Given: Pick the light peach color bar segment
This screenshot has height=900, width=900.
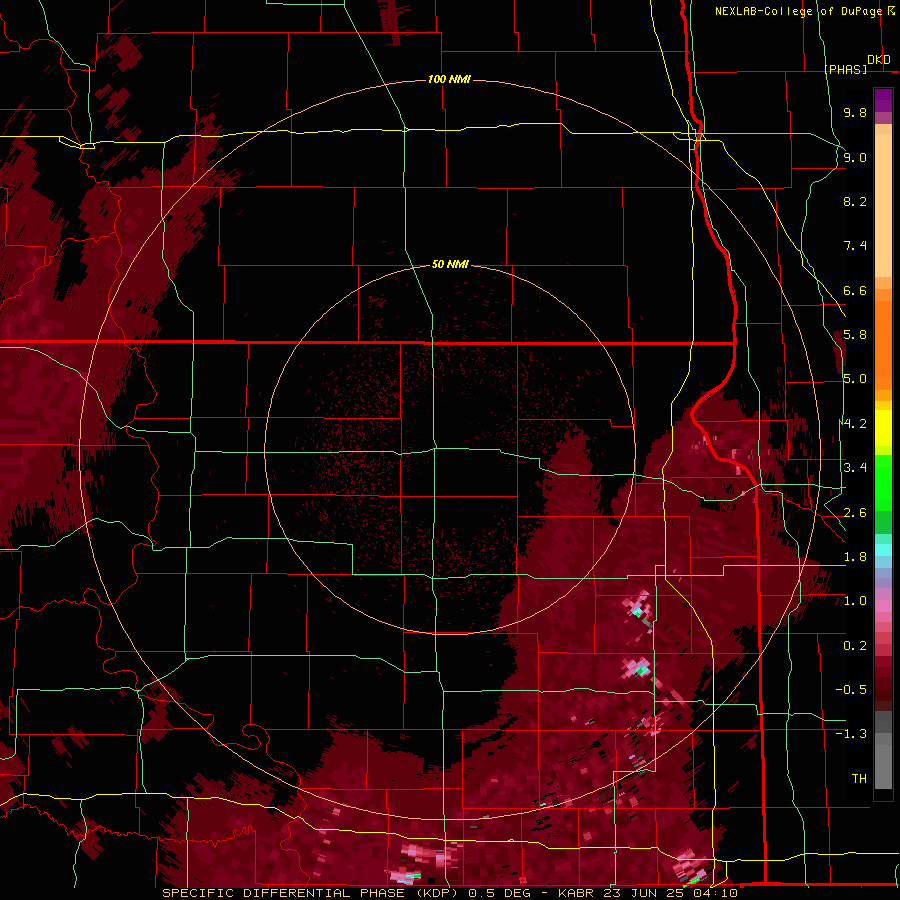Looking at the screenshot, I should (x=883, y=207).
